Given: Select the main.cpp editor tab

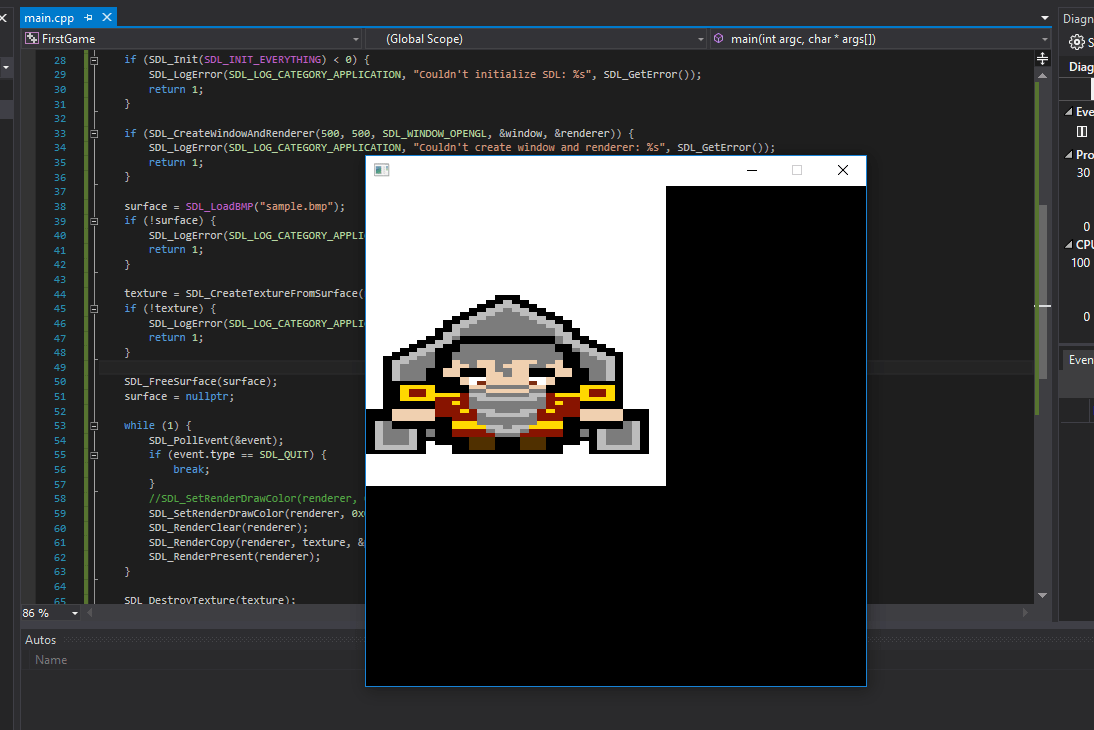Looking at the screenshot, I should coord(50,16).
